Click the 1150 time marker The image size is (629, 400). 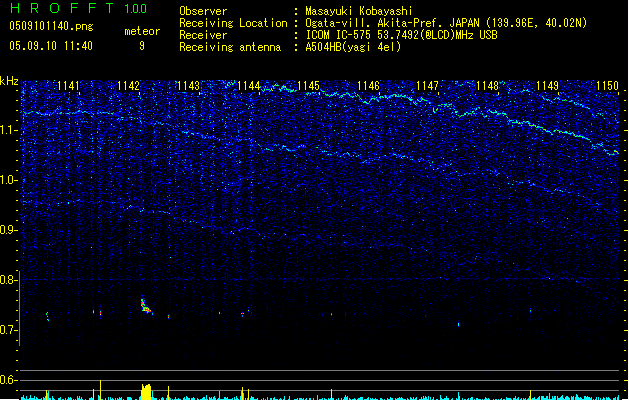(607, 86)
